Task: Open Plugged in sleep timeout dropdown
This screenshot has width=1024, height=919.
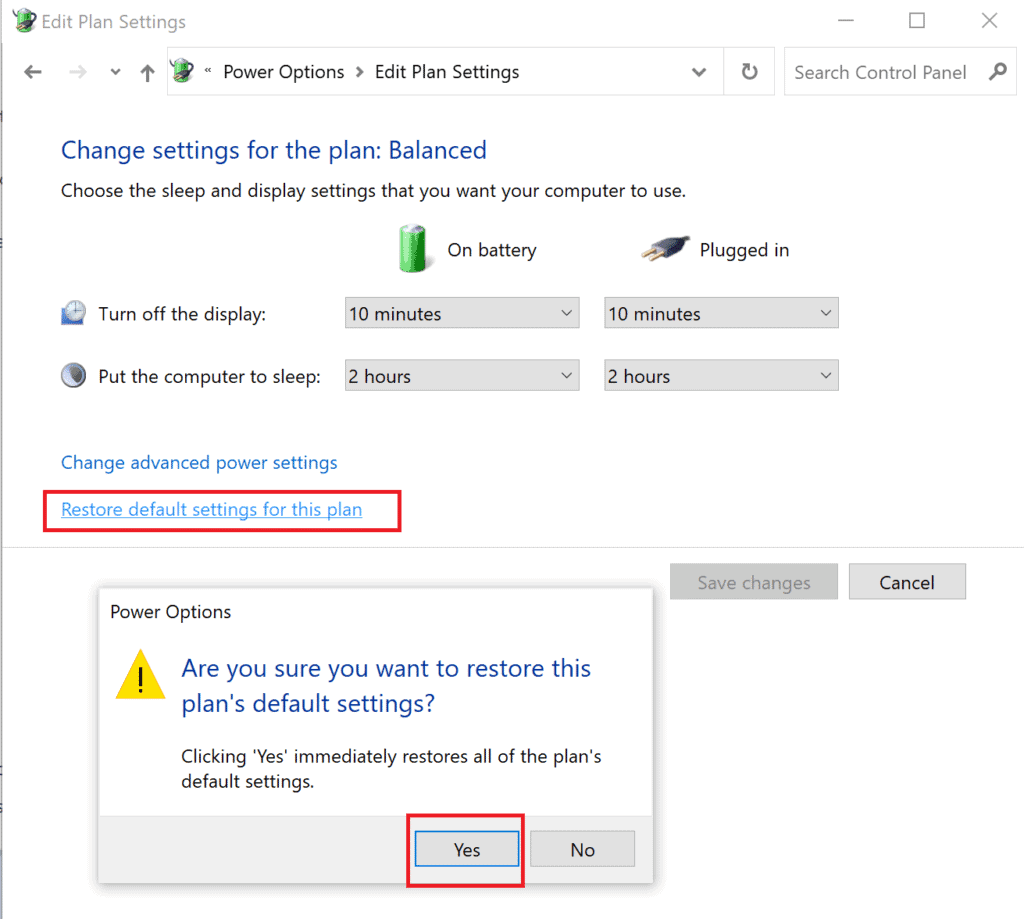Action: pyautogui.click(x=721, y=376)
